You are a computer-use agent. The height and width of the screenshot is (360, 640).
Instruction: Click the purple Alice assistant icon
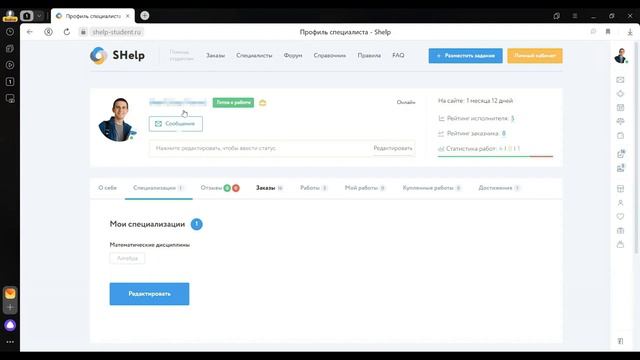pyautogui.click(x=10, y=325)
